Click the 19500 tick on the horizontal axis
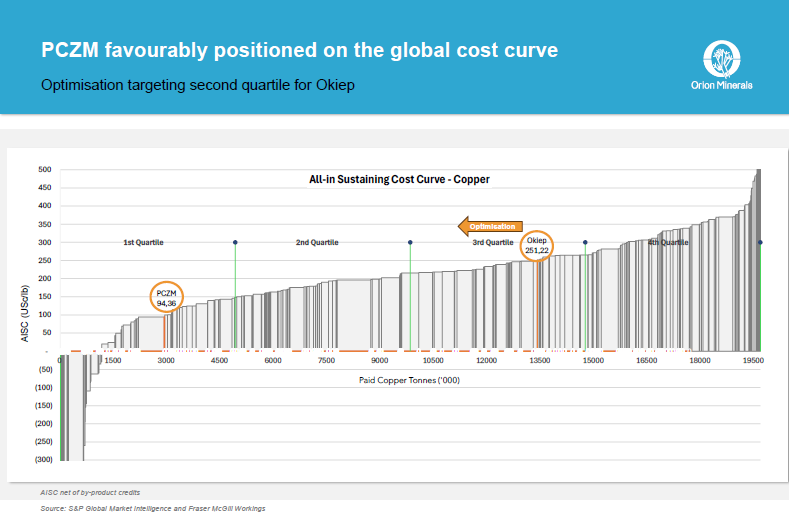Viewport: 789px width, 512px height. tap(753, 361)
